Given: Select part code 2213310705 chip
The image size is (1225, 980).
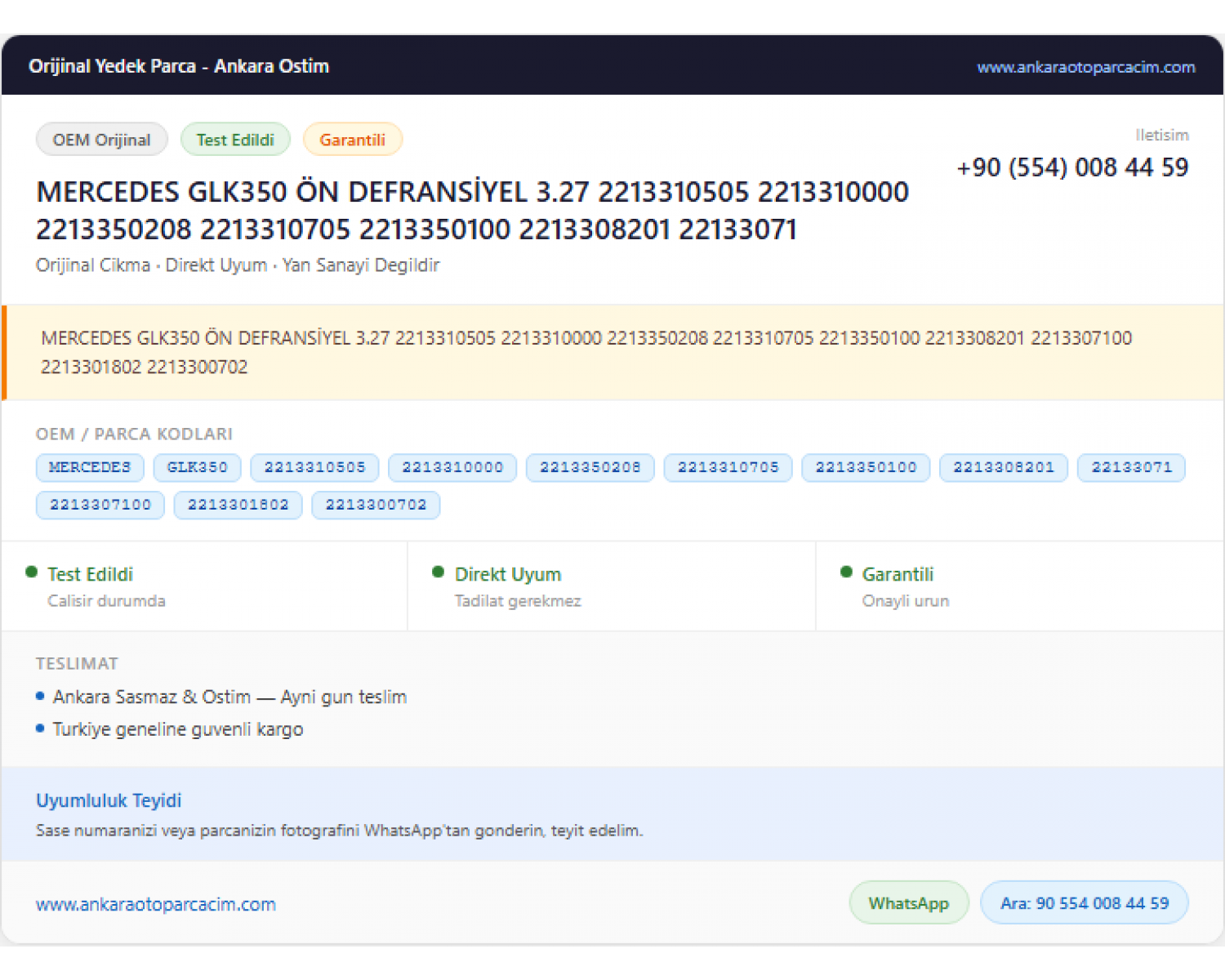Looking at the screenshot, I should click(x=728, y=467).
